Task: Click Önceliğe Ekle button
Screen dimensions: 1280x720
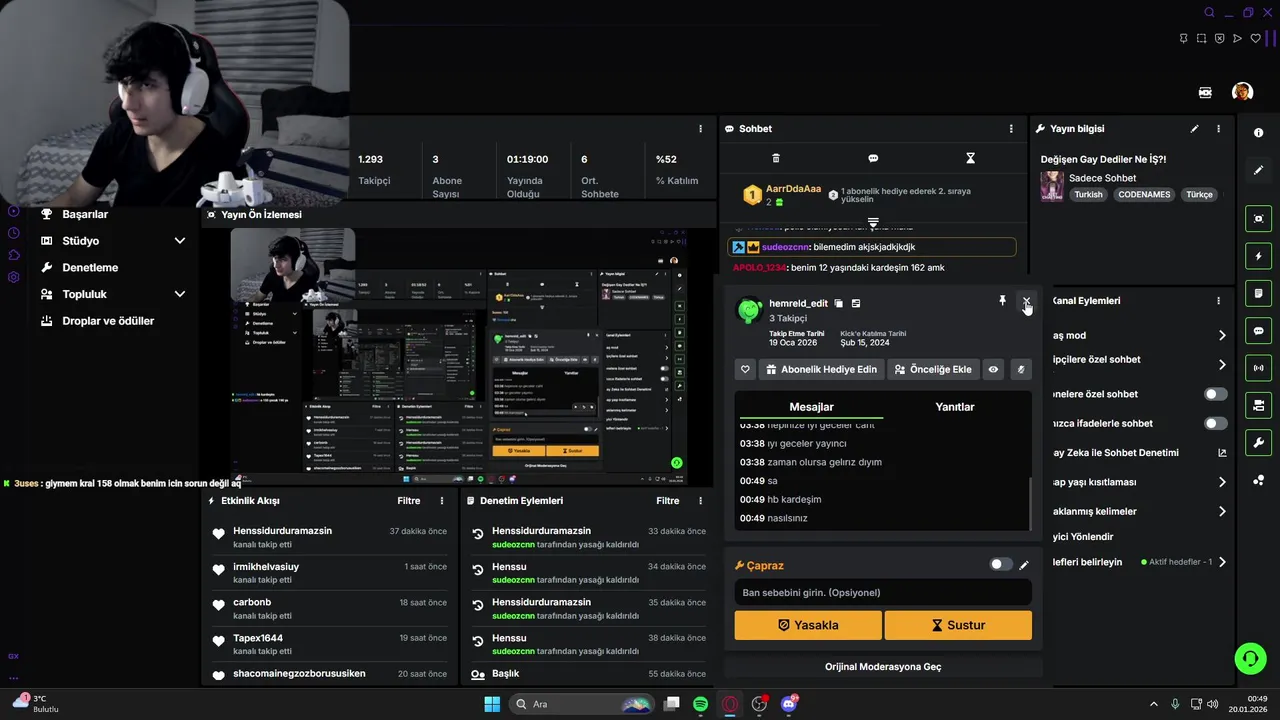Action: coord(932,369)
